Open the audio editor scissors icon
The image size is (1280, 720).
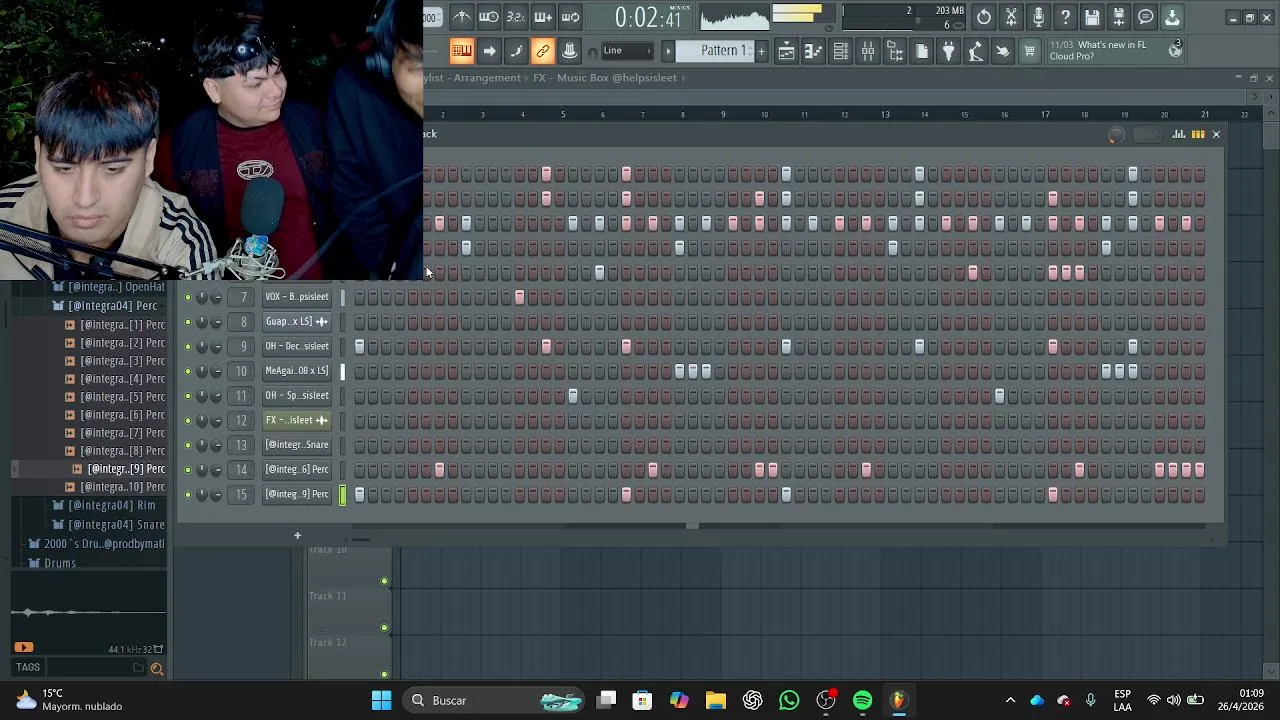pyautogui.click(x=1011, y=17)
